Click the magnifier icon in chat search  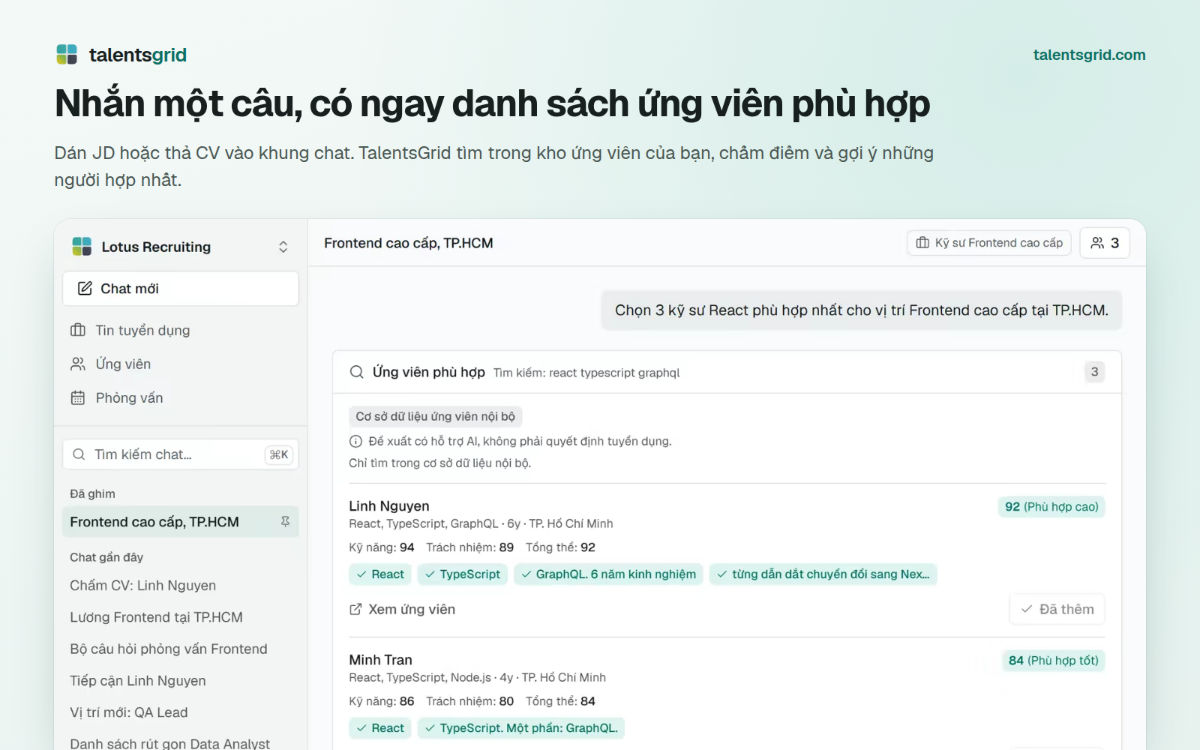coord(80,454)
